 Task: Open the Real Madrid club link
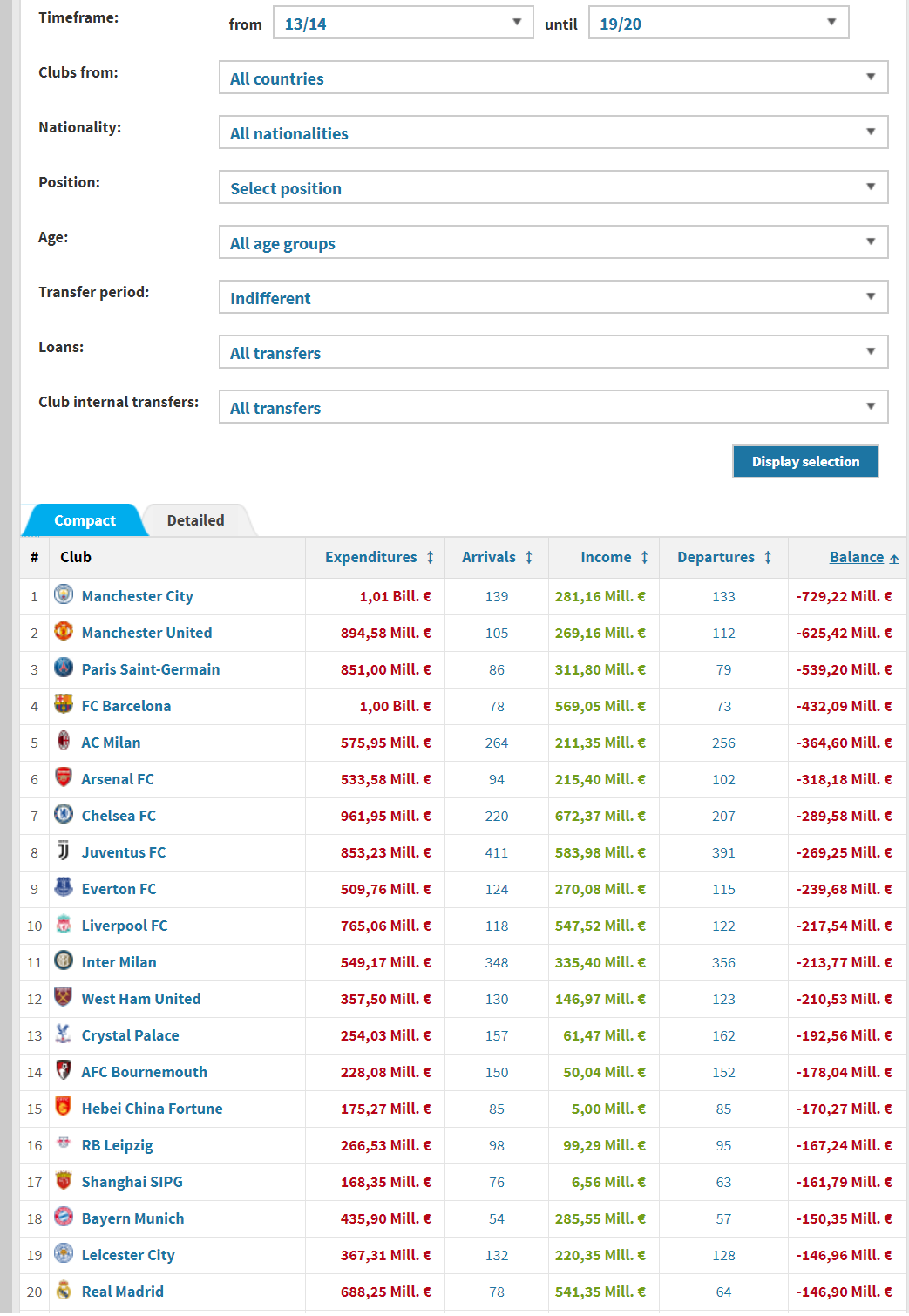(x=123, y=1292)
